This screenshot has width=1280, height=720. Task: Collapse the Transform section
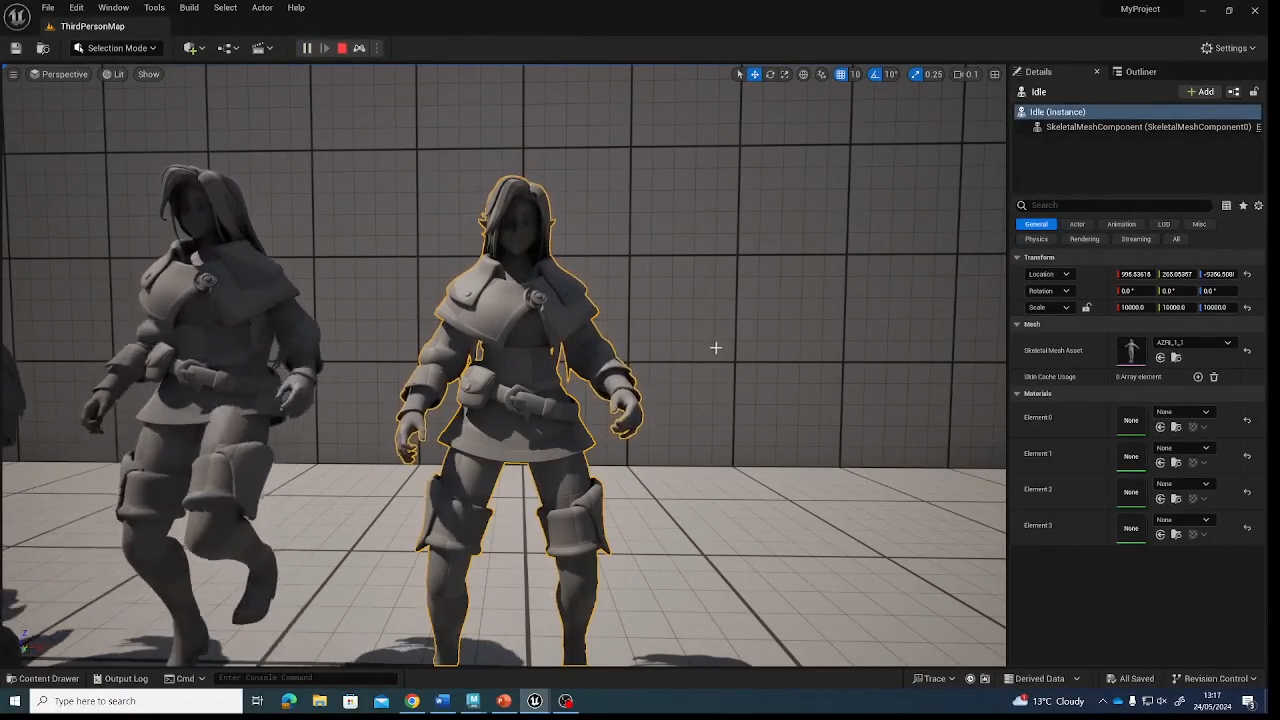coord(1017,258)
